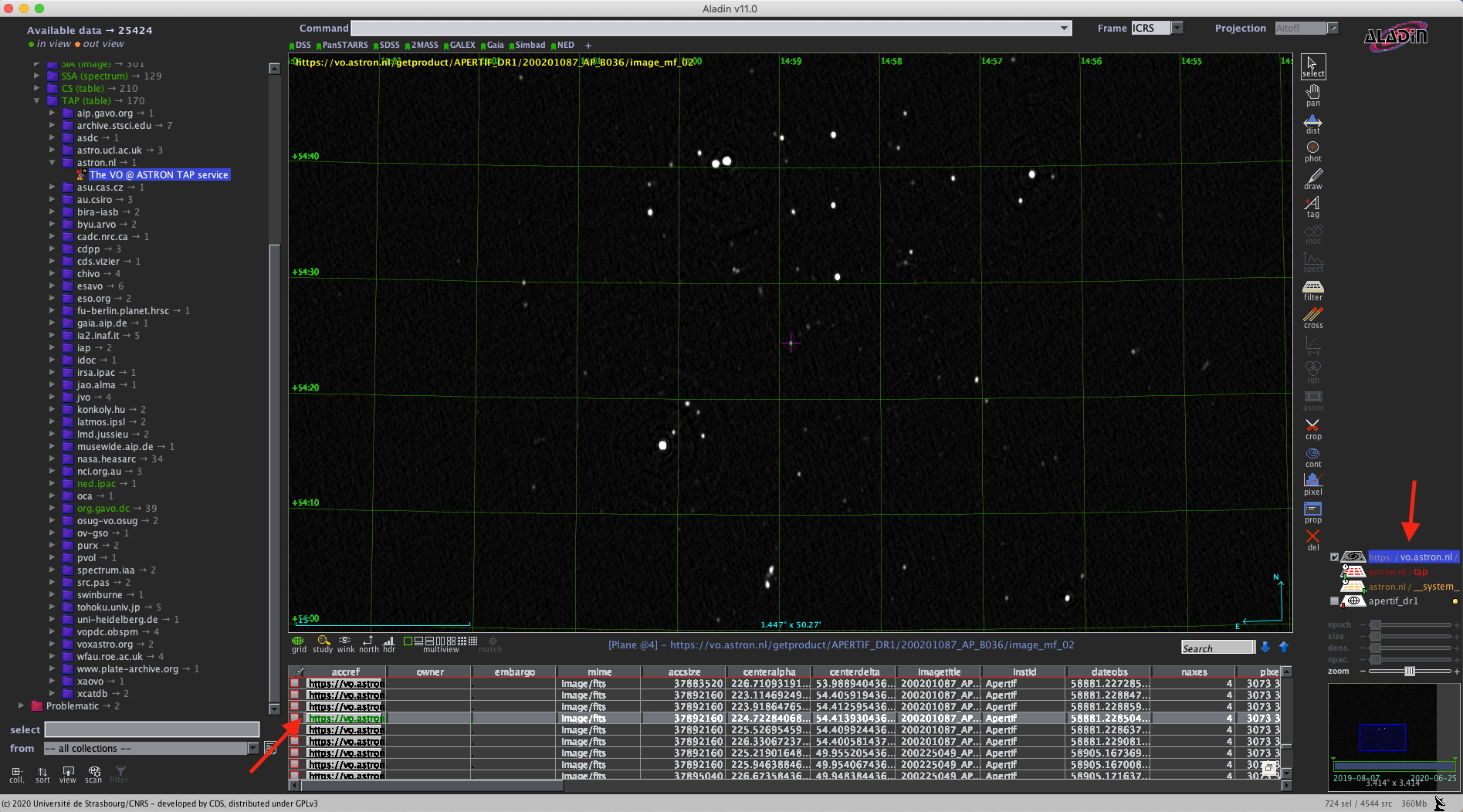This screenshot has height=812, width=1463.
Task: Collapse the TAP (table) folder
Action: 36,100
